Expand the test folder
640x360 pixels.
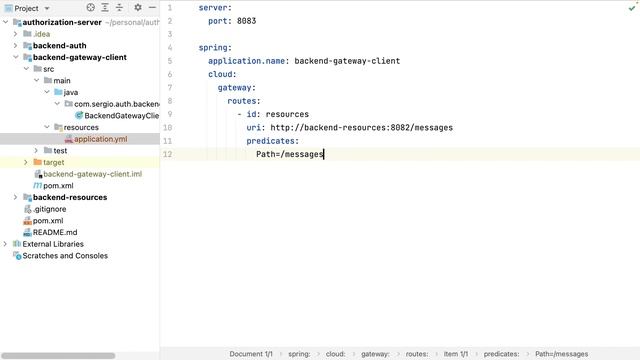click(x=36, y=151)
